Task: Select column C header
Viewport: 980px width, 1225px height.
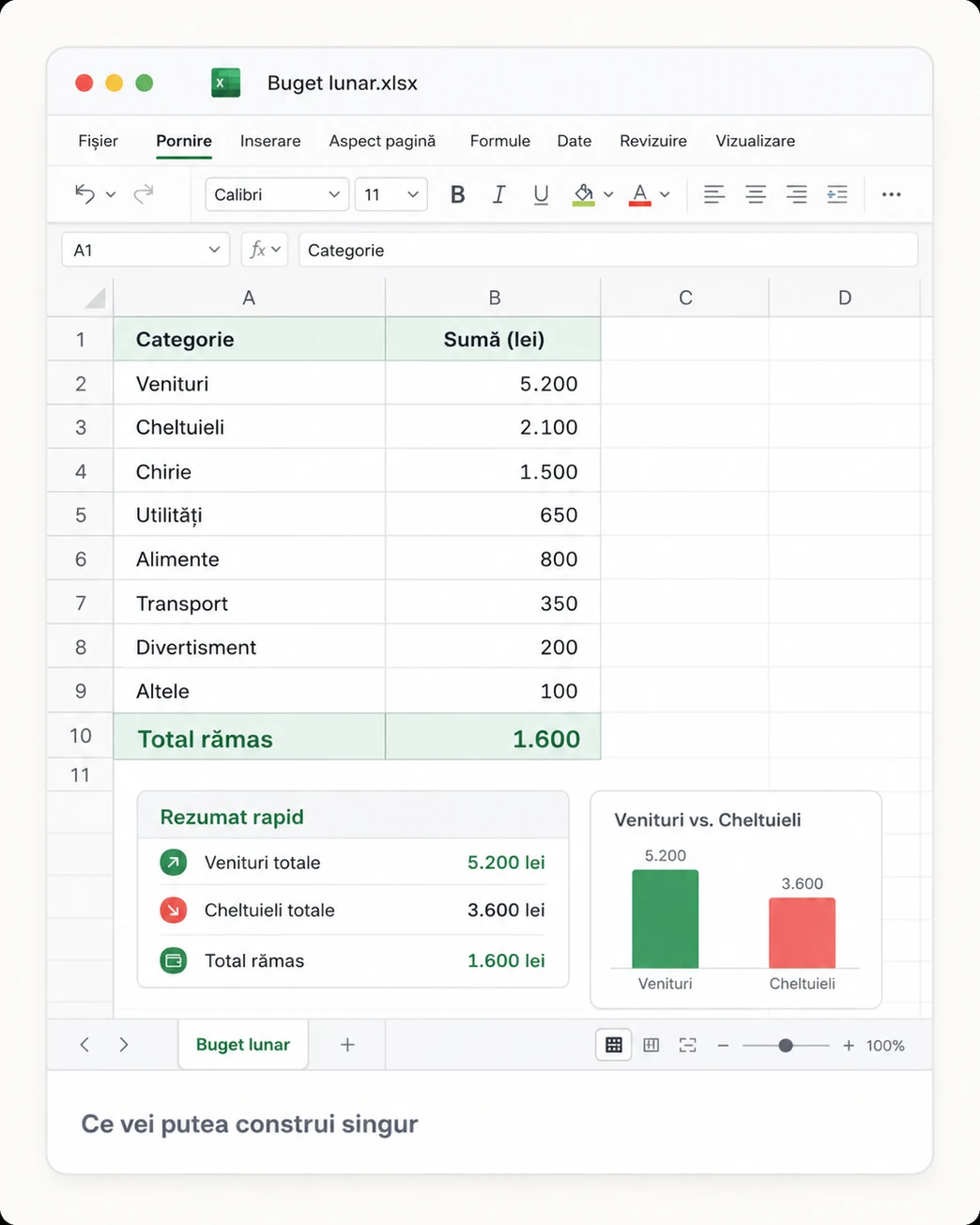Action: 685,298
